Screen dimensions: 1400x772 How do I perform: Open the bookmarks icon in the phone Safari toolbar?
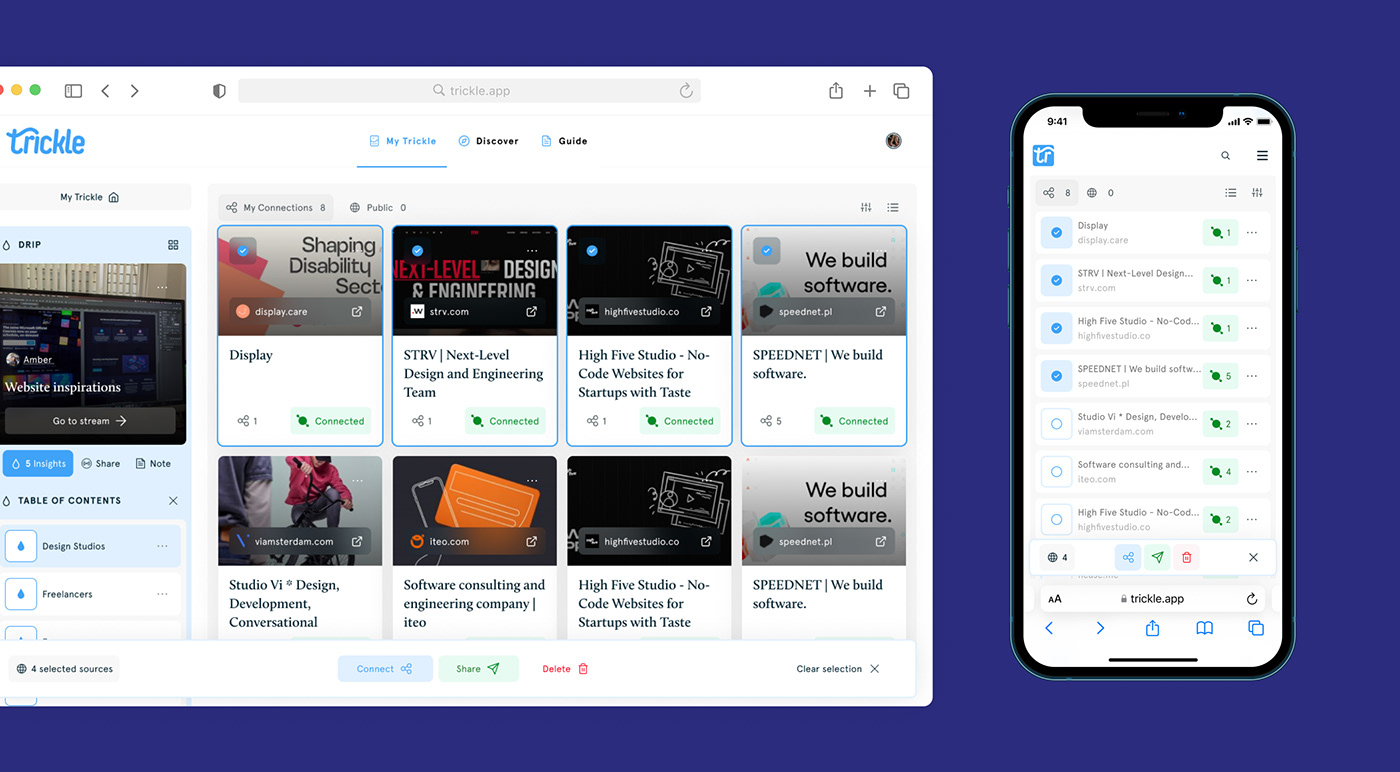pos(1205,628)
